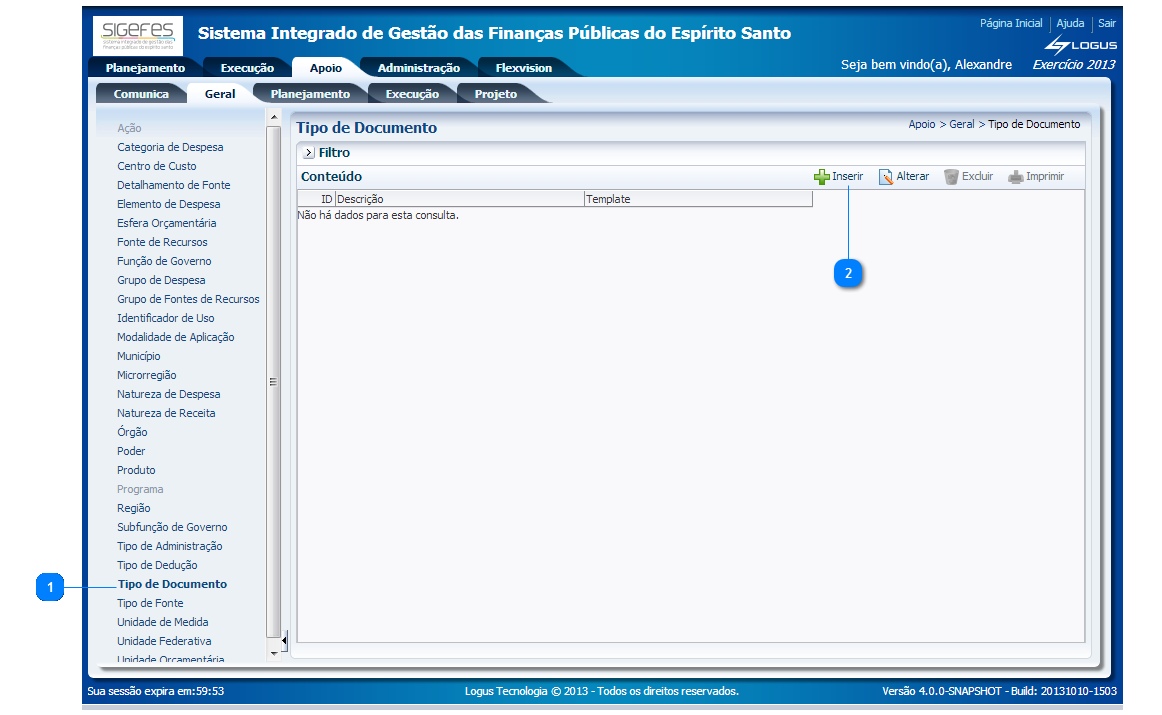Select Tipo de Fonte in sidebar
This screenshot has width=1162, height=715.
(x=150, y=603)
